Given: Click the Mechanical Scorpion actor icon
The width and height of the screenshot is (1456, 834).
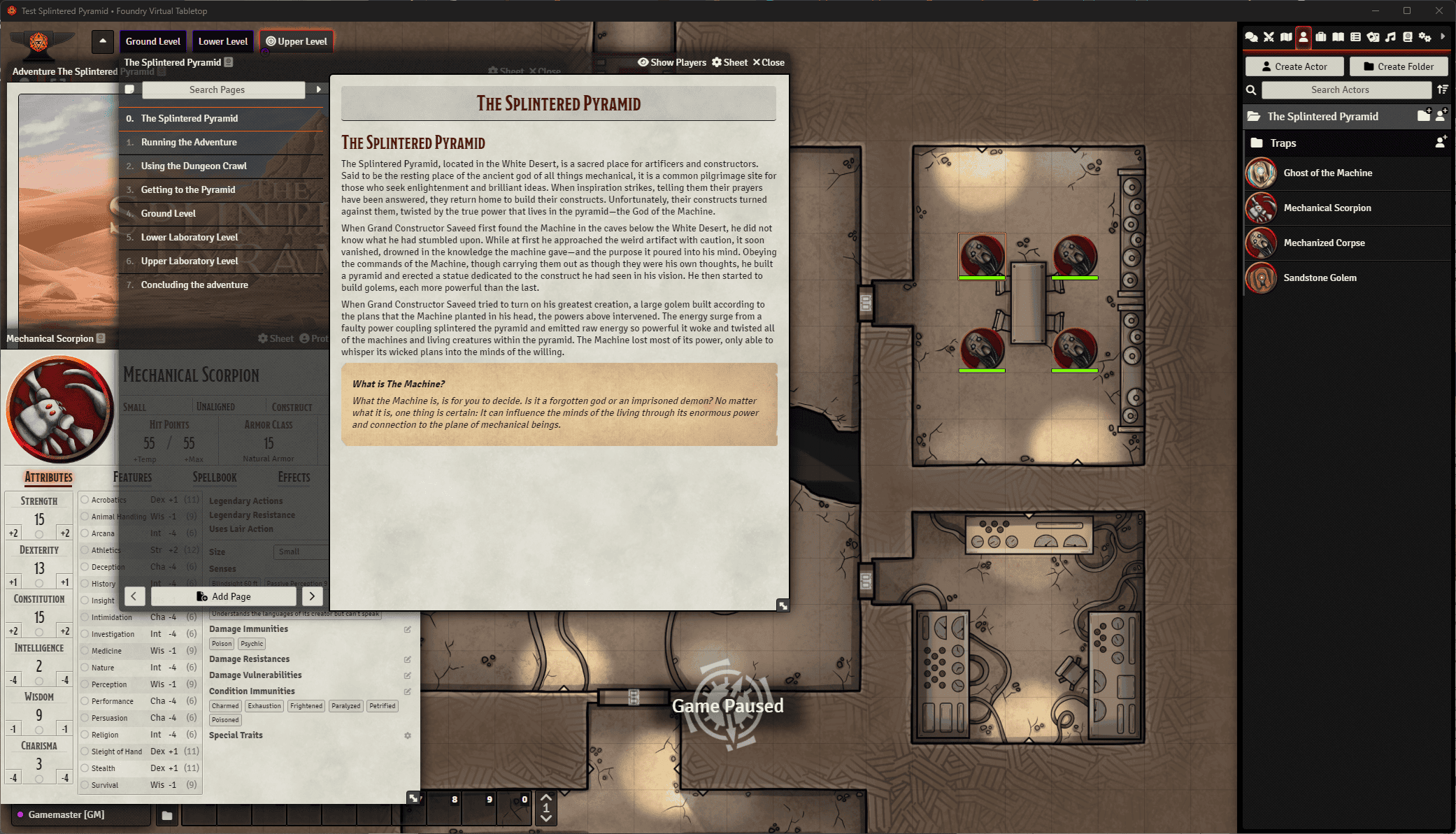Looking at the screenshot, I should (x=1262, y=207).
